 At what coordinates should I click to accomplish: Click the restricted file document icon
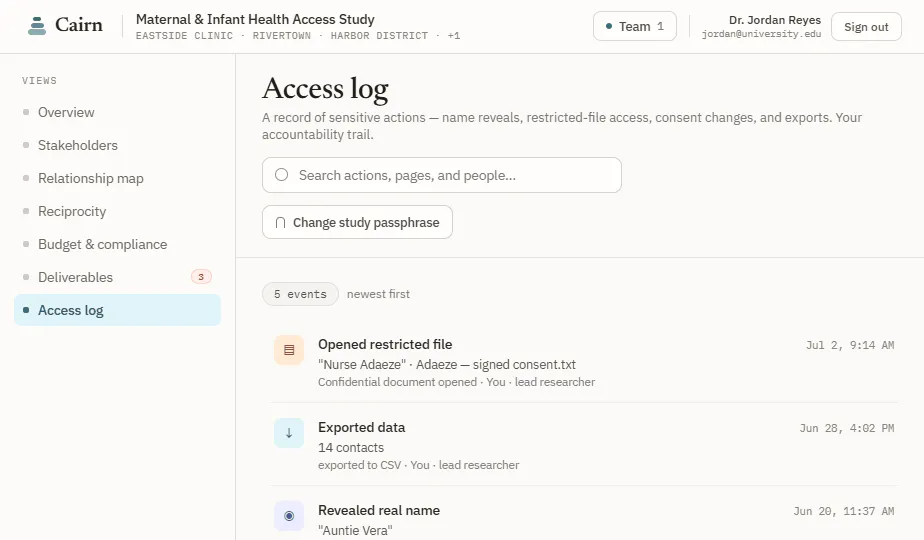pos(289,350)
